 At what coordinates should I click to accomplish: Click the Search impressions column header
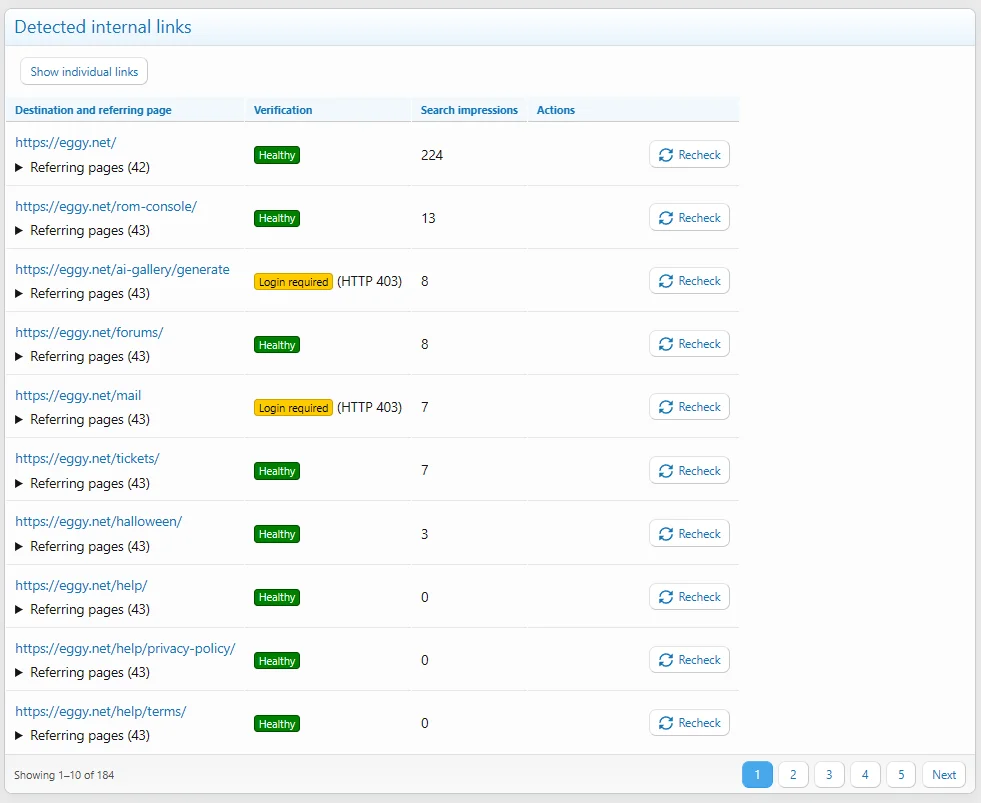pos(469,110)
